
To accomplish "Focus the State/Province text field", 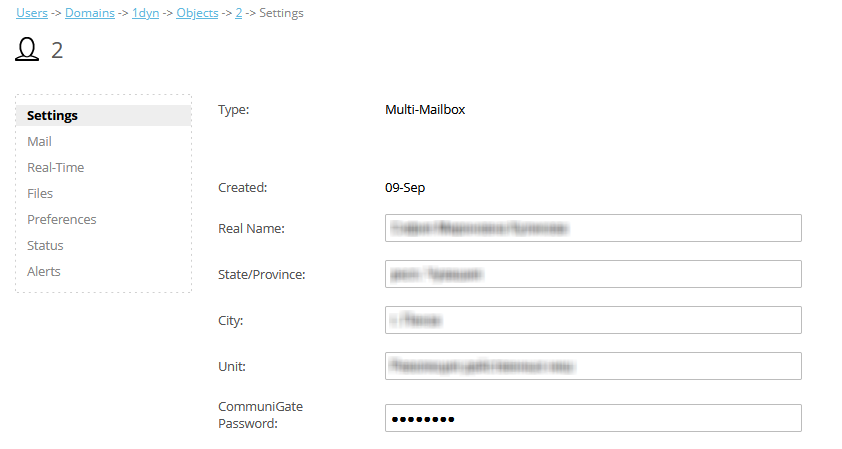I will tap(593, 274).
